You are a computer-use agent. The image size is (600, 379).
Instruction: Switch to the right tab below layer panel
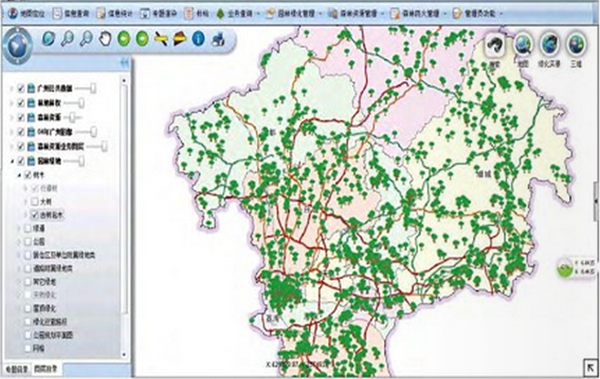click(x=46, y=369)
